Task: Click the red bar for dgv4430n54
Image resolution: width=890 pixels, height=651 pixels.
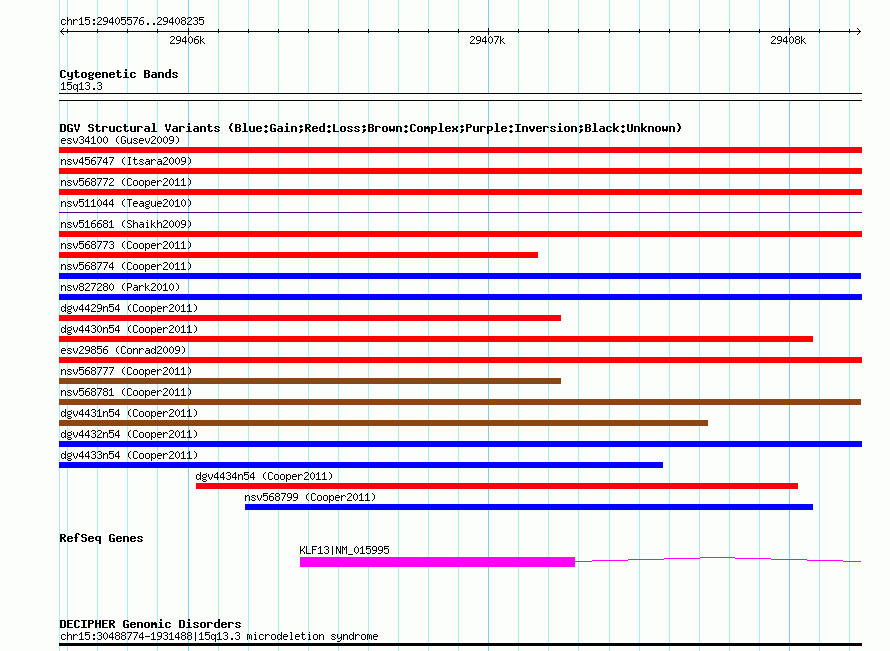Action: coord(436,339)
